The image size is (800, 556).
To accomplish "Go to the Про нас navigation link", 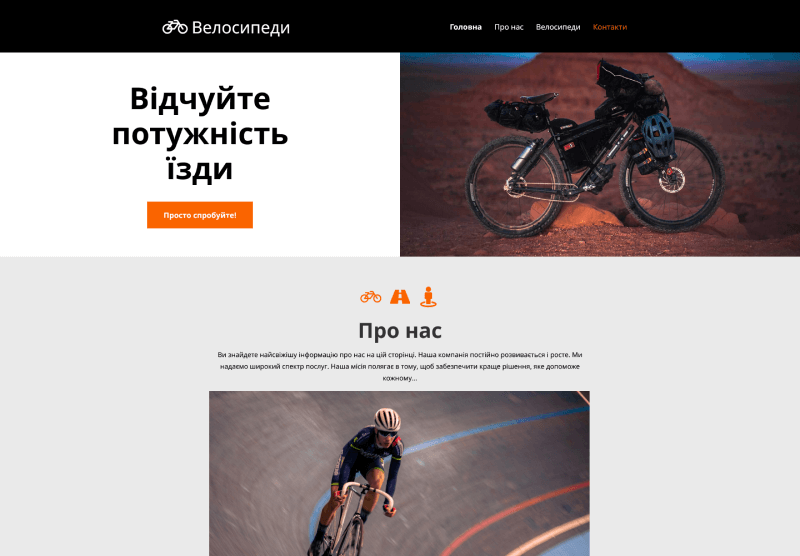I will (509, 27).
